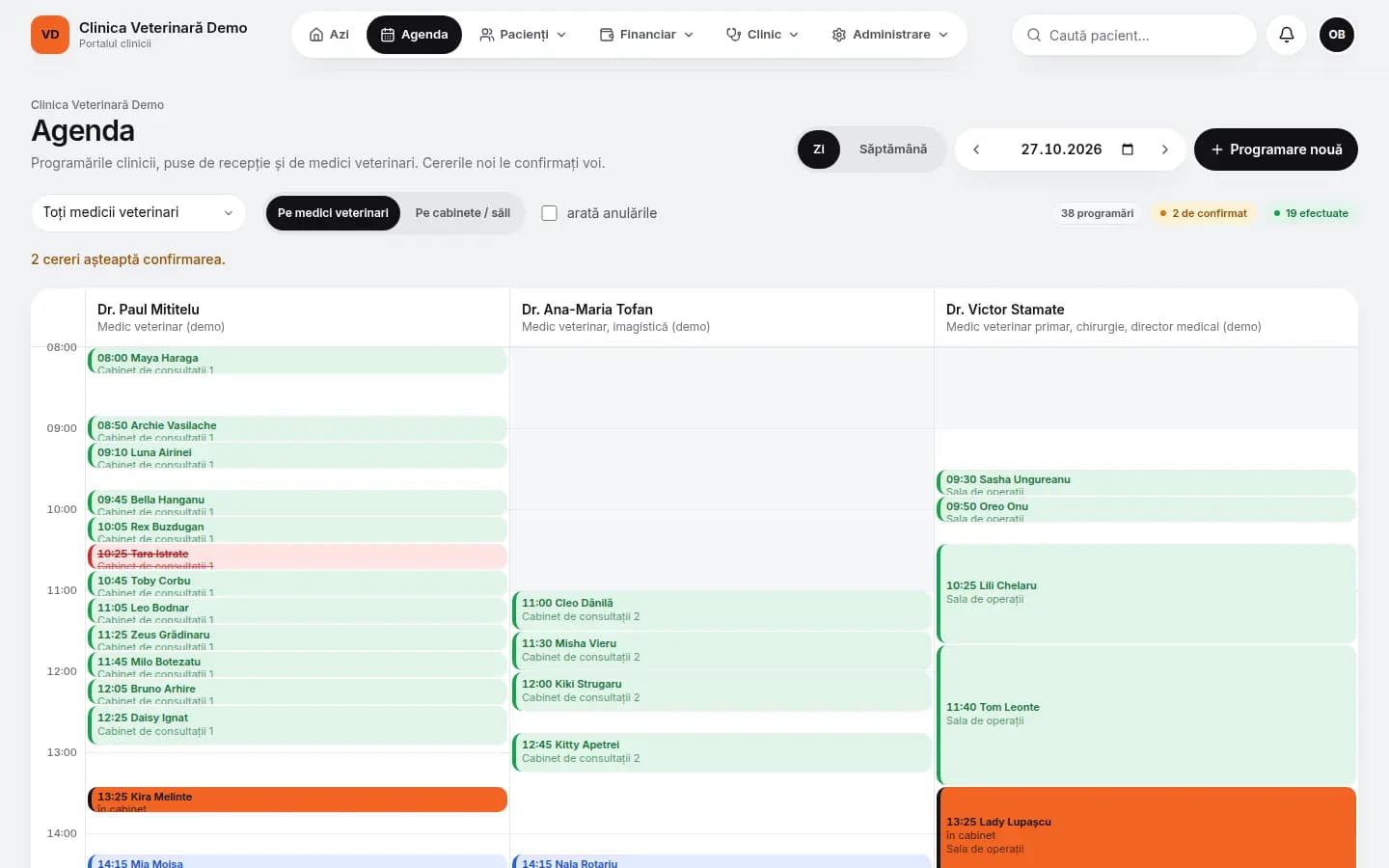Viewport: 1389px width, 868px height.
Task: Open the 11:00 Cleo Dănilă appointment
Action: (x=722, y=610)
